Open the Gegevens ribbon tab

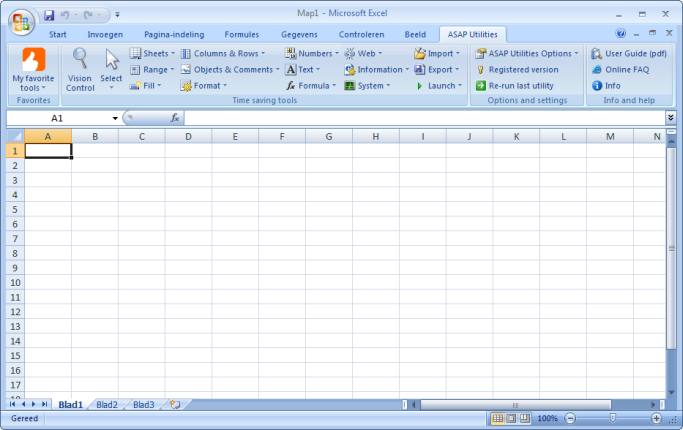[x=299, y=34]
